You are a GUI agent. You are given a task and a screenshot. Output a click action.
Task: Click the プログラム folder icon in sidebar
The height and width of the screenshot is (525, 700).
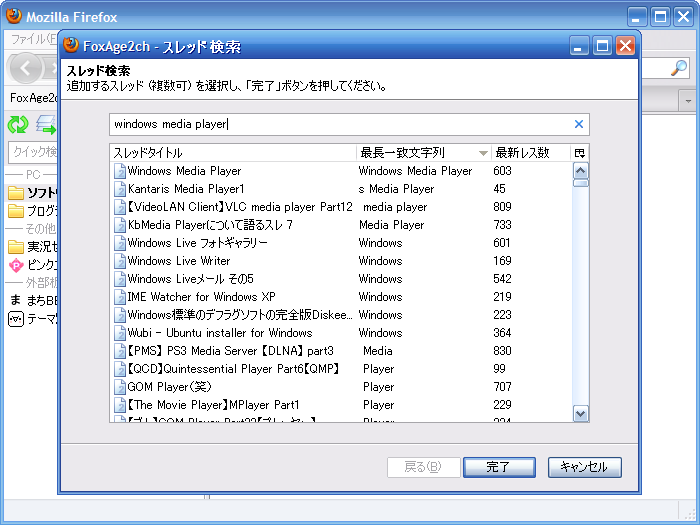point(16,211)
